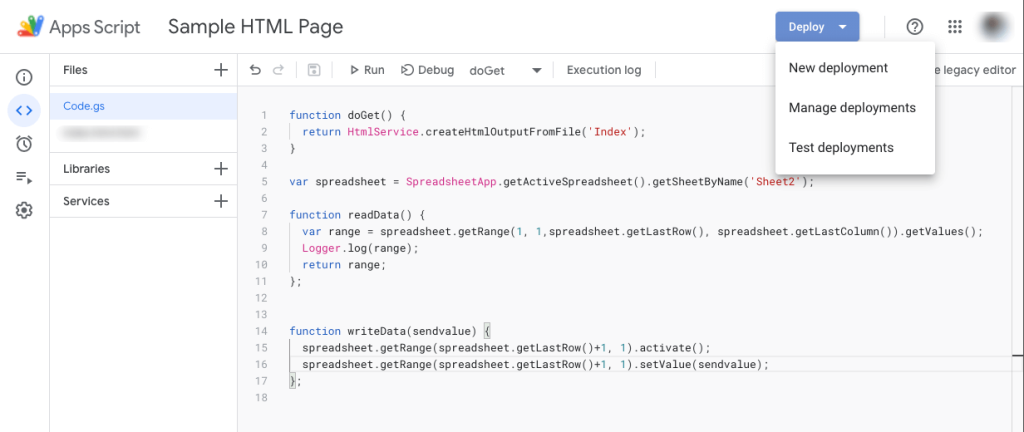This screenshot has height=432, width=1024.
Task: Add a new file with plus icon
Action: pyautogui.click(x=221, y=70)
